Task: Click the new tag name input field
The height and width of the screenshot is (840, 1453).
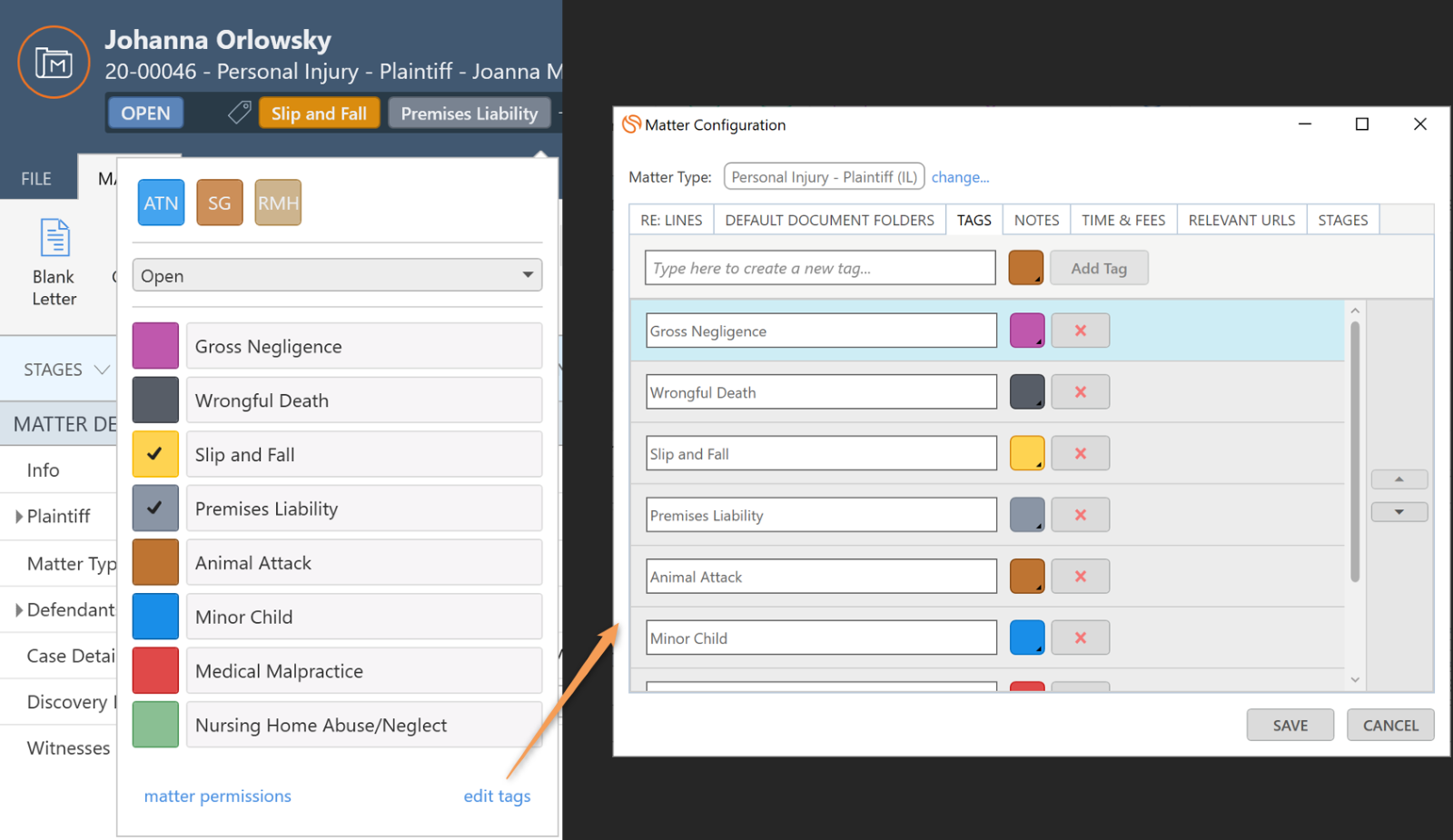Action: pyautogui.click(x=820, y=268)
